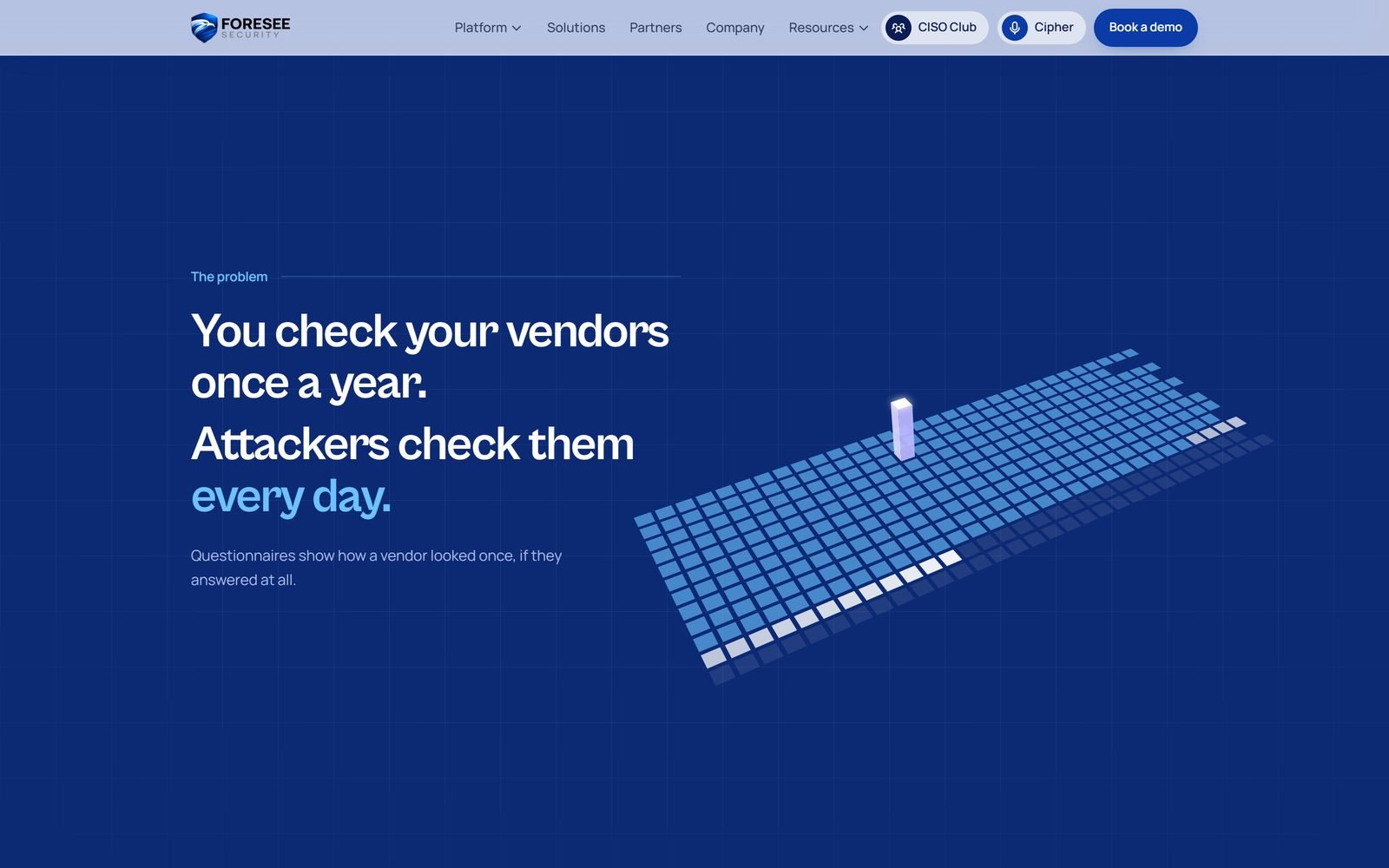Image resolution: width=1389 pixels, height=868 pixels.
Task: Click the raised glowing pillar in grid
Action: (902, 429)
